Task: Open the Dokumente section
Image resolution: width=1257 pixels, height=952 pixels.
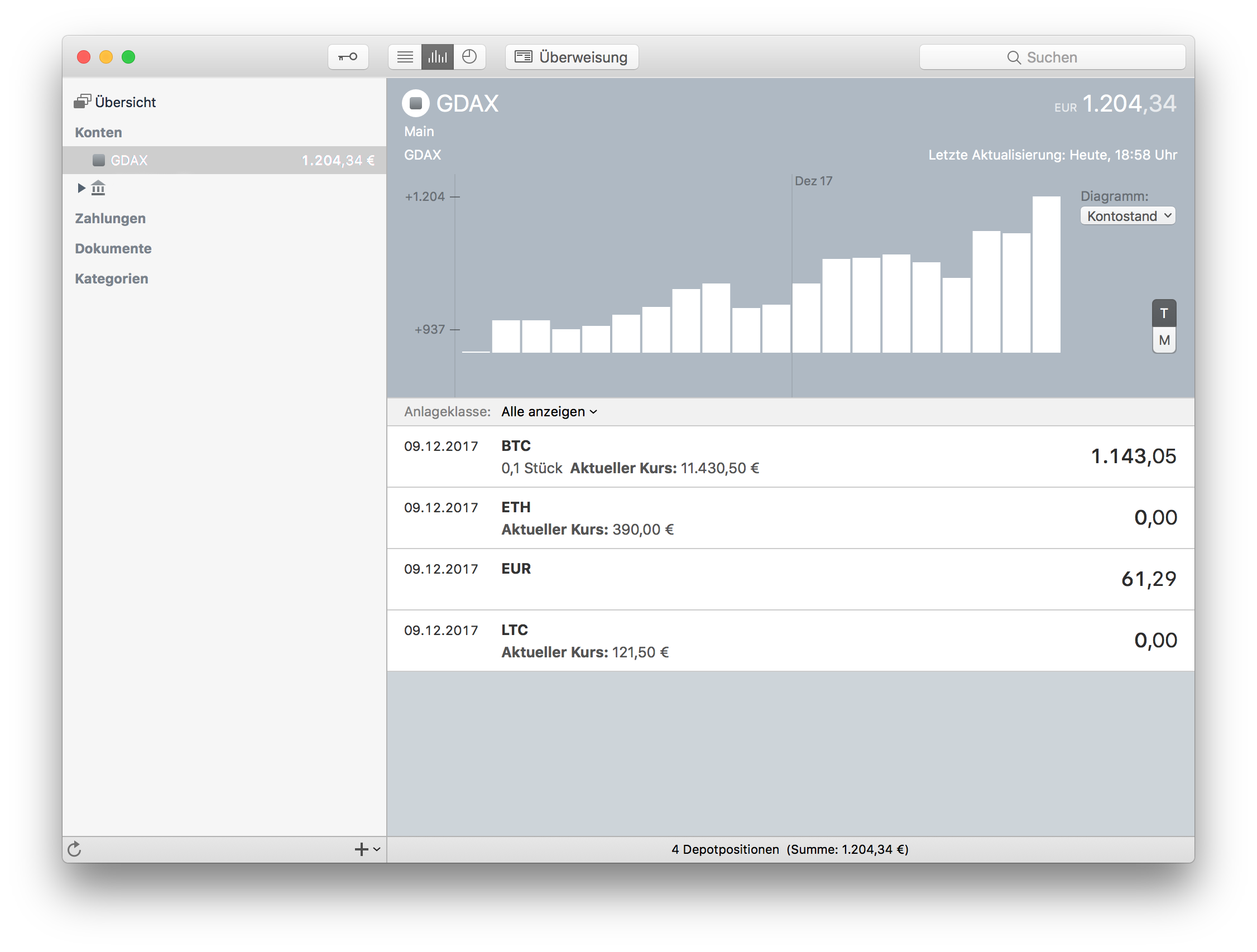Action: tap(113, 248)
